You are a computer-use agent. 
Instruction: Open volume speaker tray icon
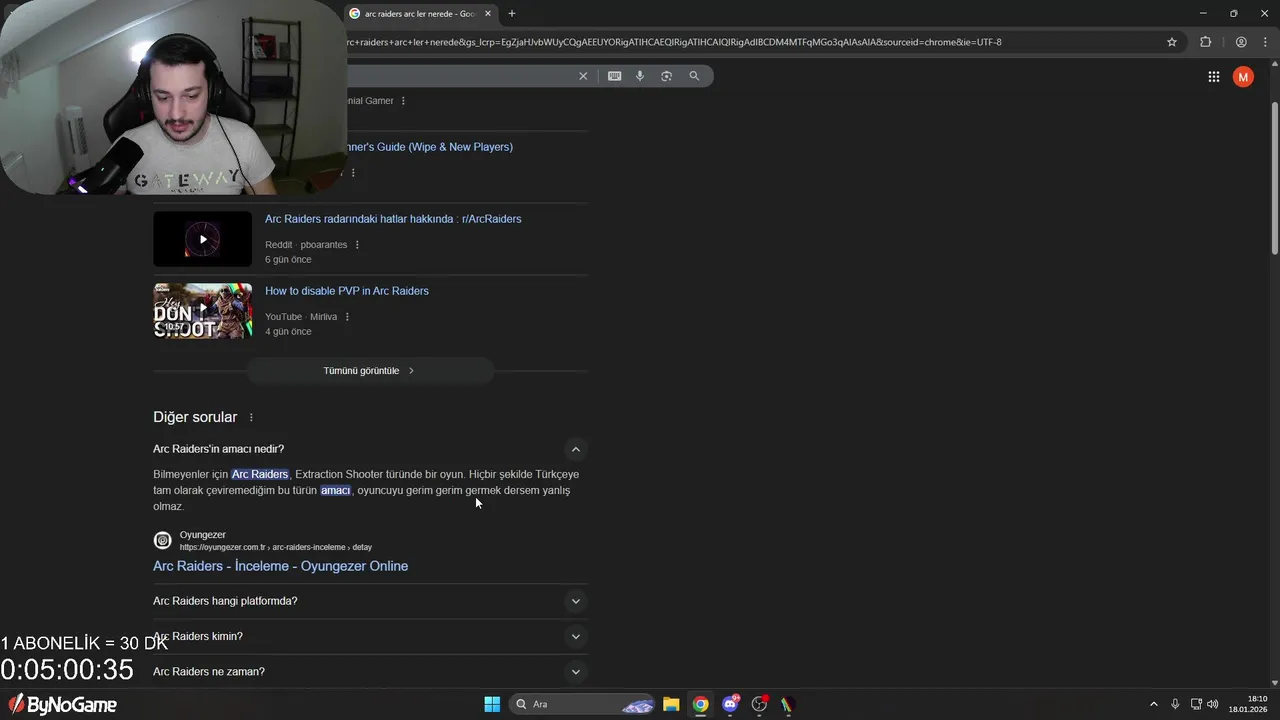click(x=1213, y=704)
